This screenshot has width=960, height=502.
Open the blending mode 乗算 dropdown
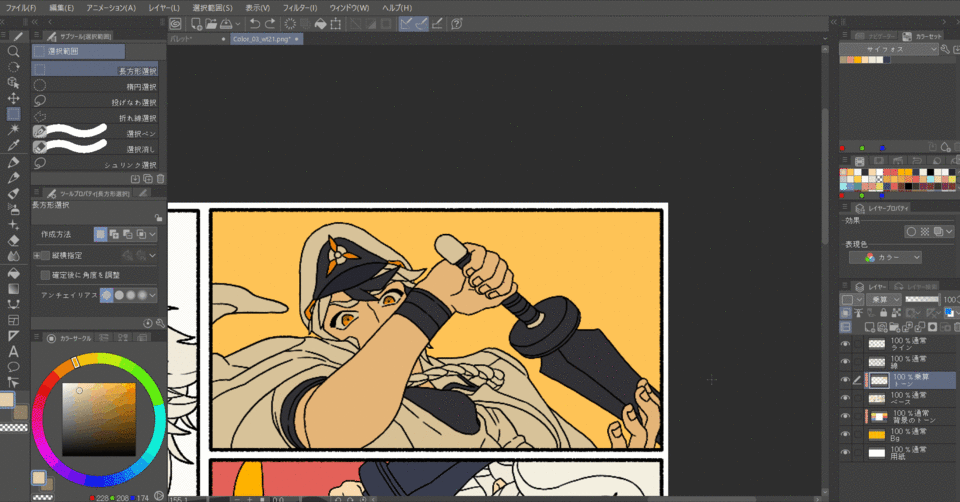pos(885,299)
